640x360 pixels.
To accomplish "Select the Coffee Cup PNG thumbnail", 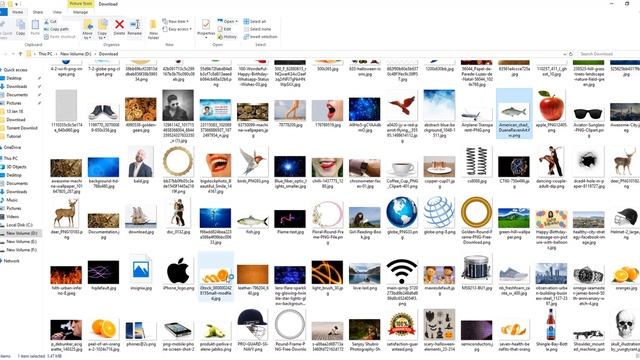I will (x=402, y=168).
